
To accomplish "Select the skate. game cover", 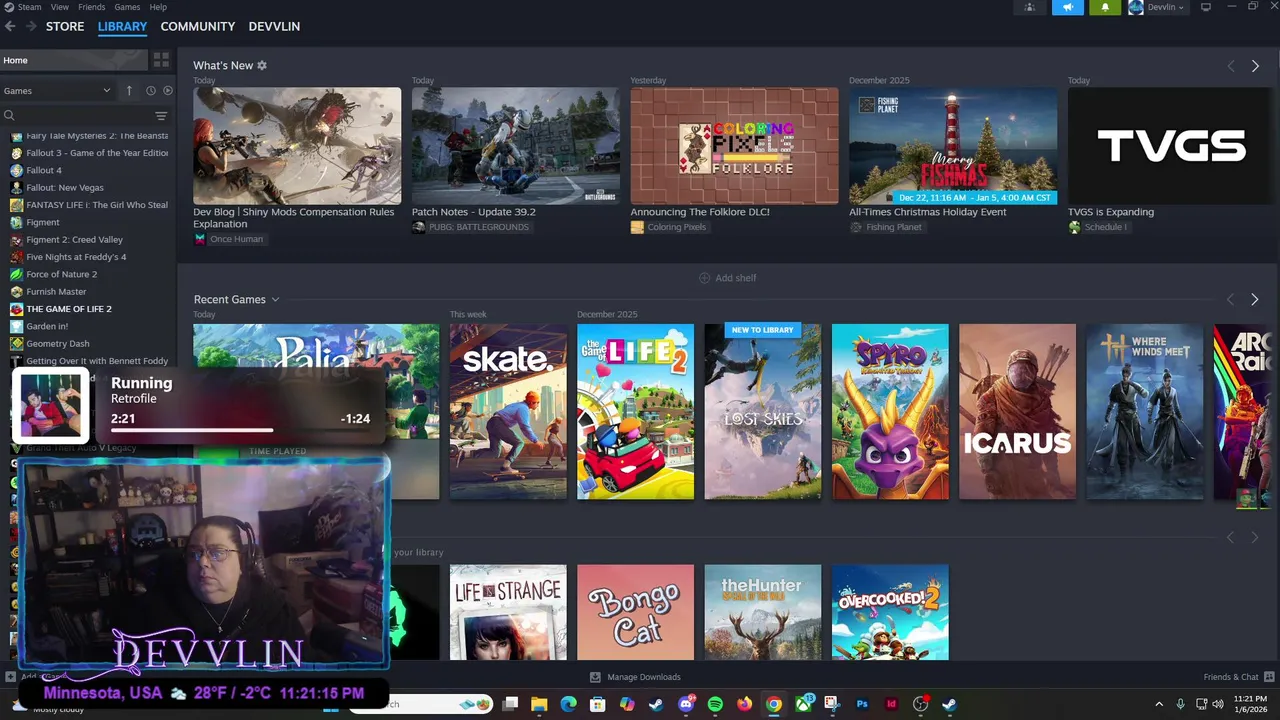I will [508, 411].
